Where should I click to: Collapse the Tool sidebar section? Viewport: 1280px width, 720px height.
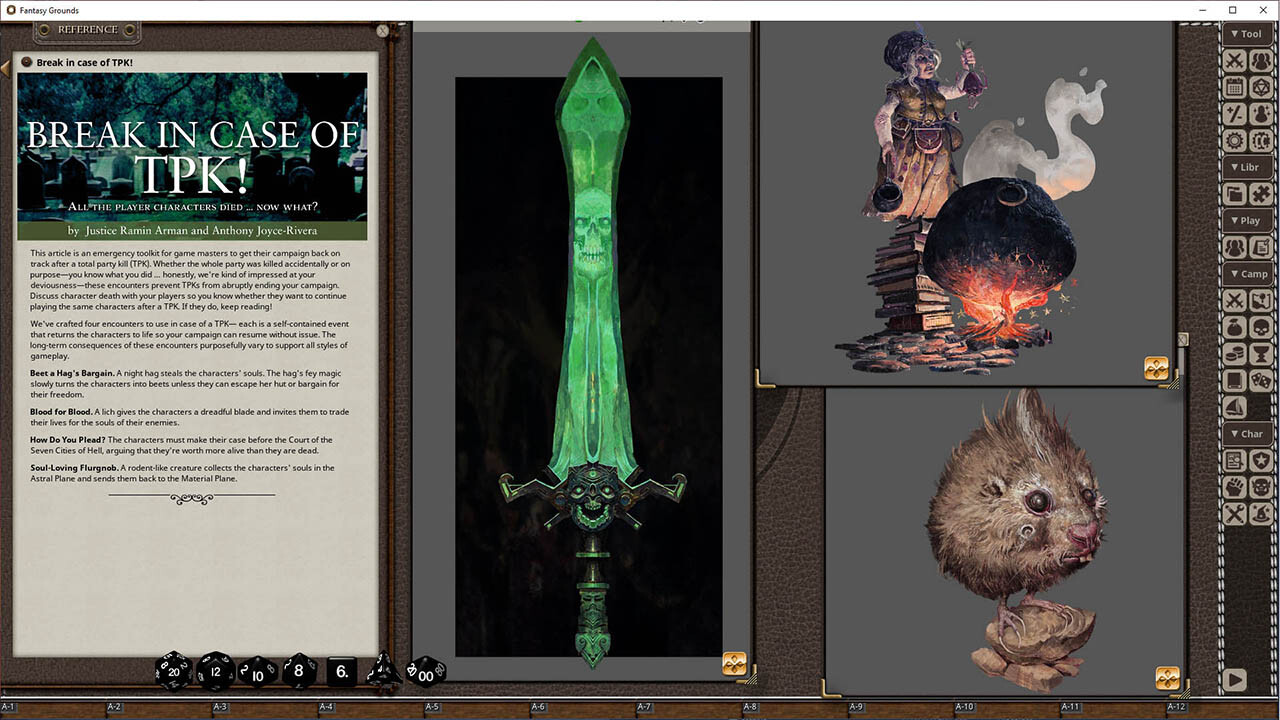(1247, 33)
